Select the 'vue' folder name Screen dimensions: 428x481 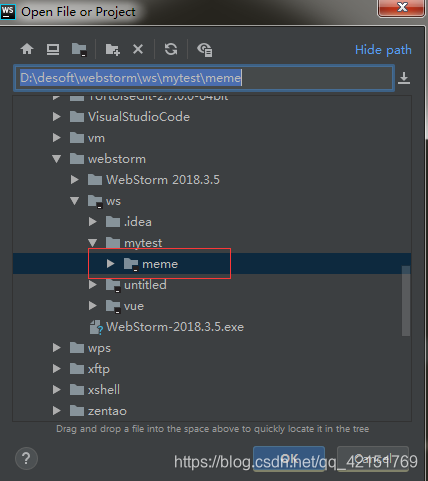(134, 306)
